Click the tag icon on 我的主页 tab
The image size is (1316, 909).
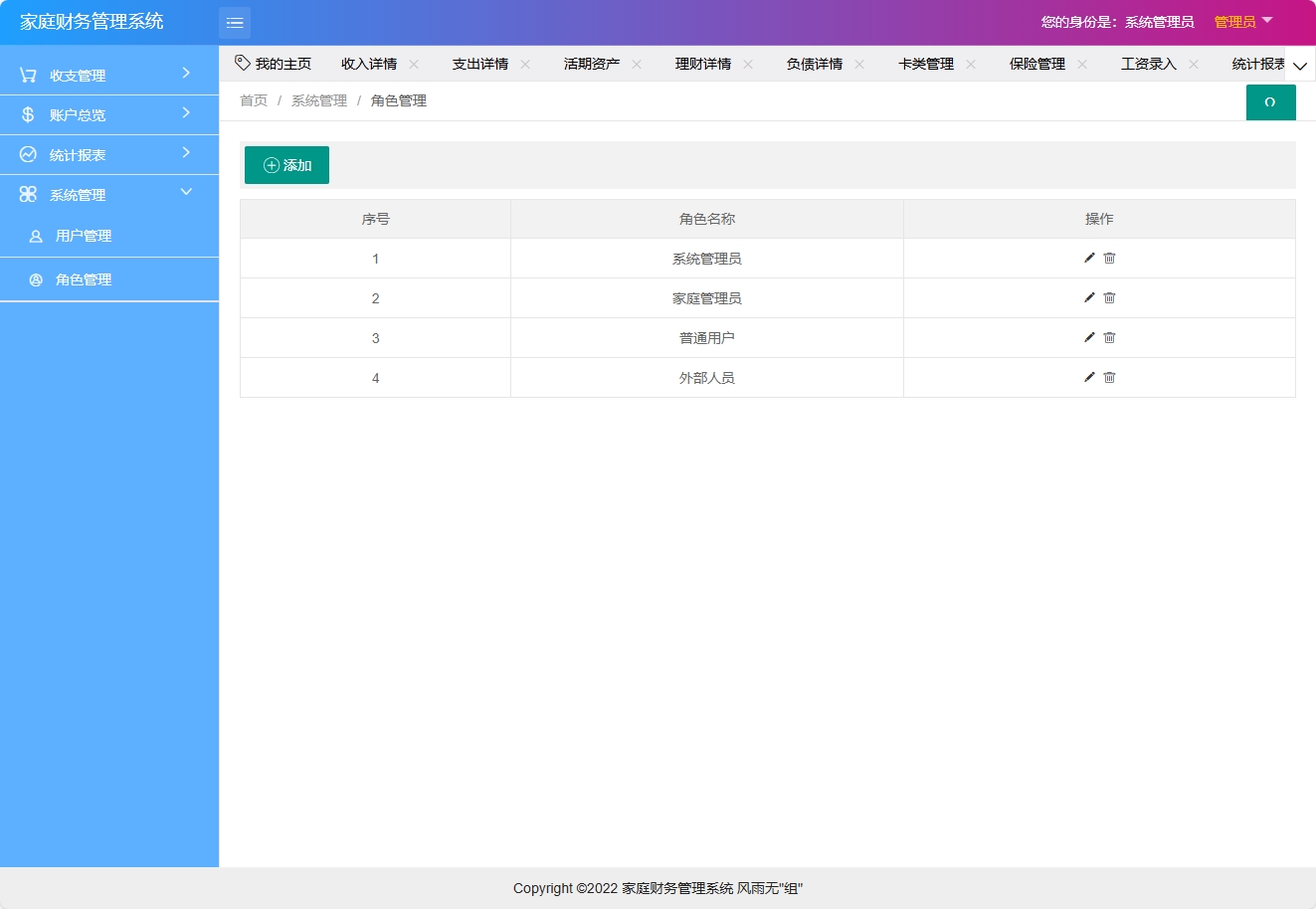coord(242,62)
